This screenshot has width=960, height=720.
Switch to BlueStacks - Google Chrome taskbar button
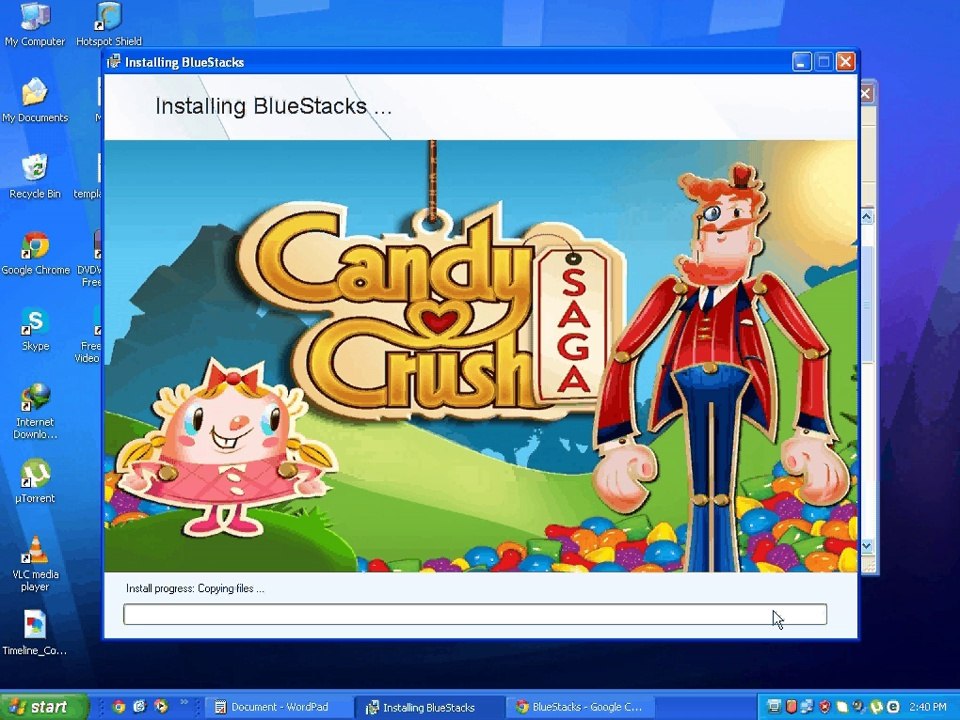[579, 707]
